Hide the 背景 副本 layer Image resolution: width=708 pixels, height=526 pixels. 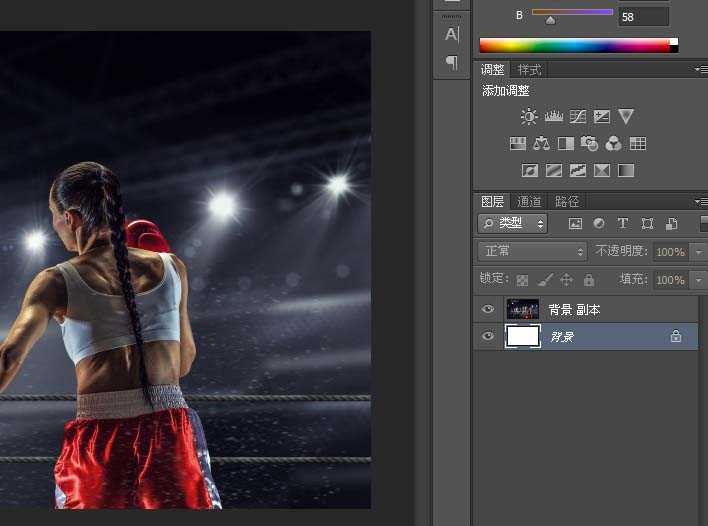point(488,310)
